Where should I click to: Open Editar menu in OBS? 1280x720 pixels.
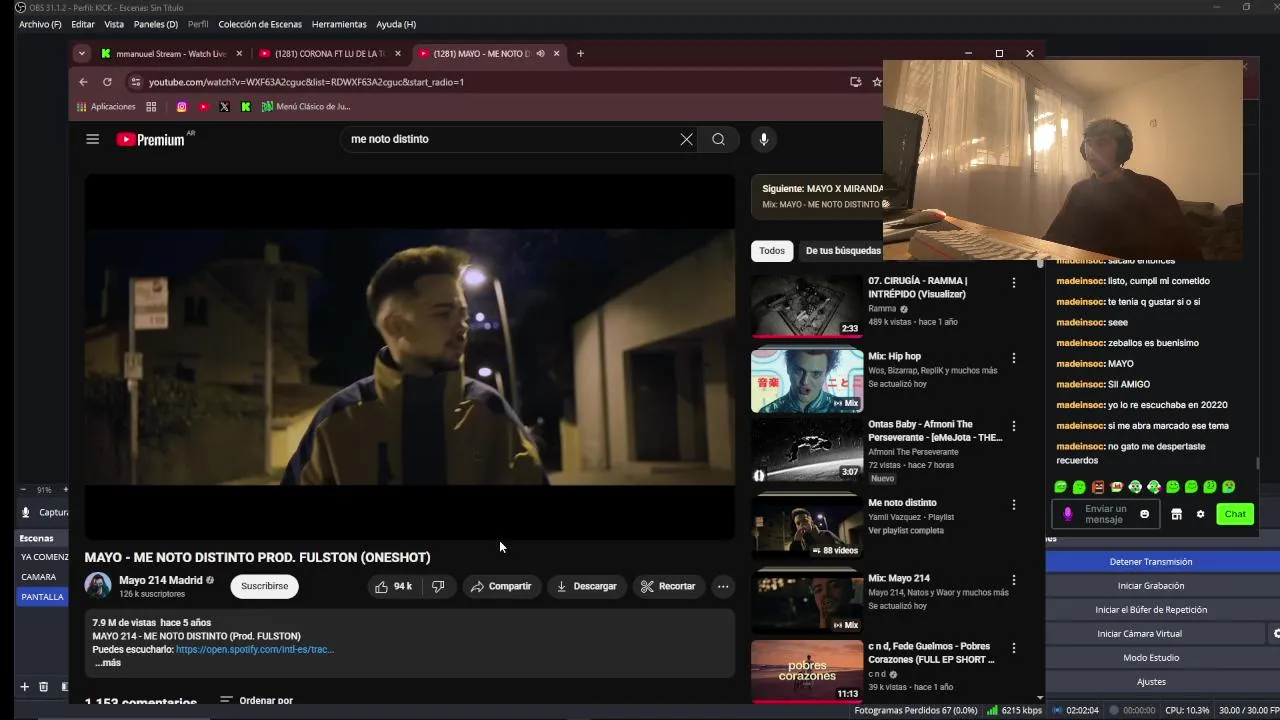pos(83,24)
